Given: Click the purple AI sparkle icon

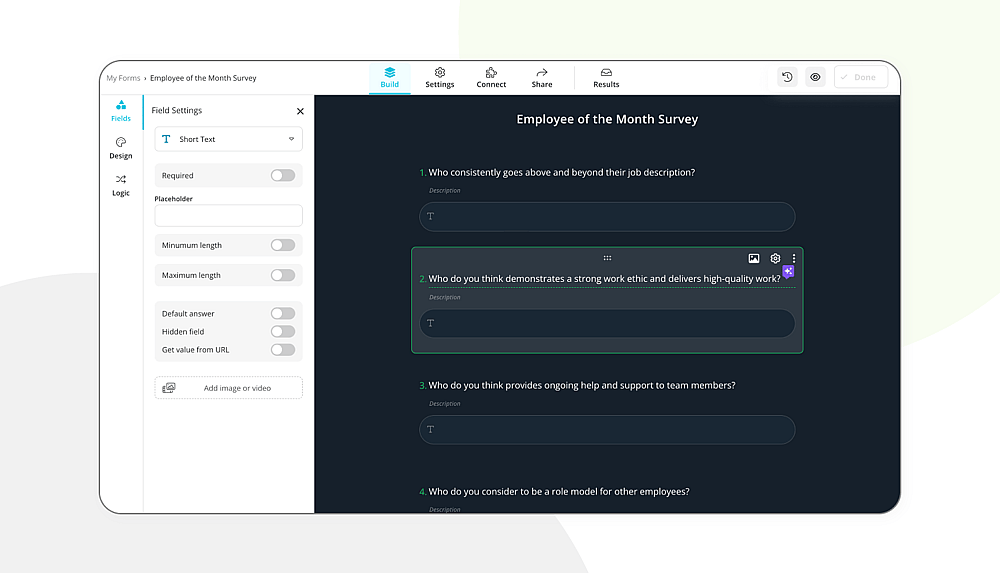Looking at the screenshot, I should click(788, 271).
